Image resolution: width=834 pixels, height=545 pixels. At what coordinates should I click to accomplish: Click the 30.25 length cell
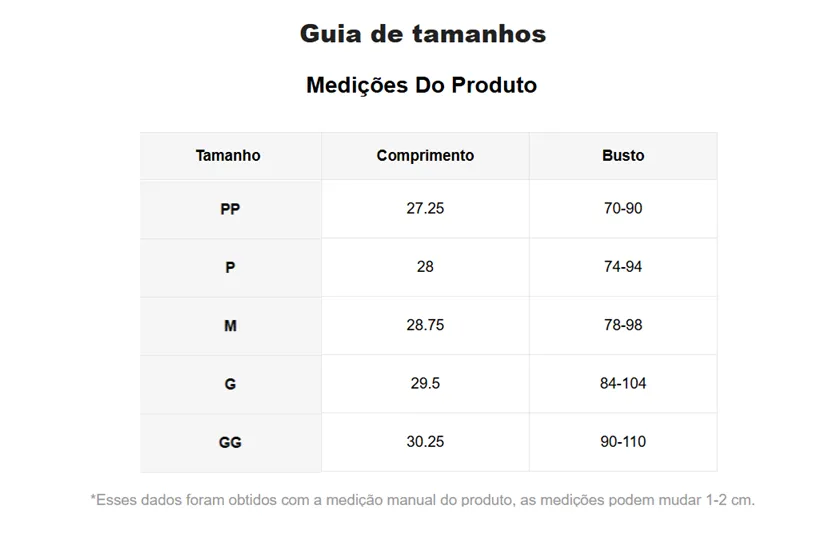[425, 442]
